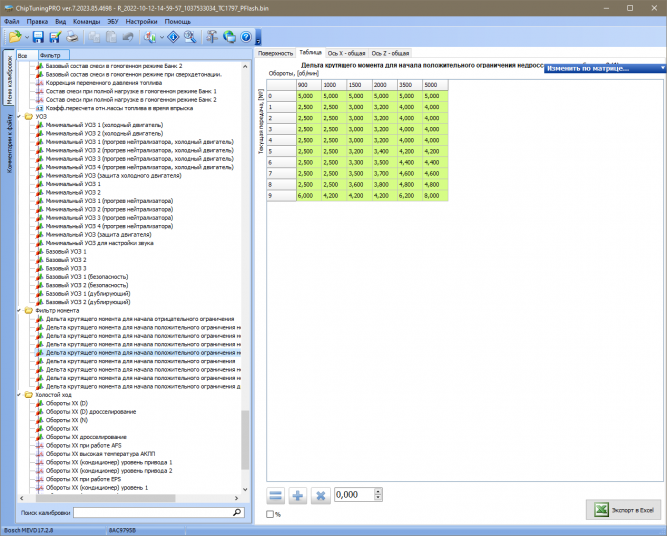Select Минимальный УОЗ для настройки звука

[x=100, y=243]
